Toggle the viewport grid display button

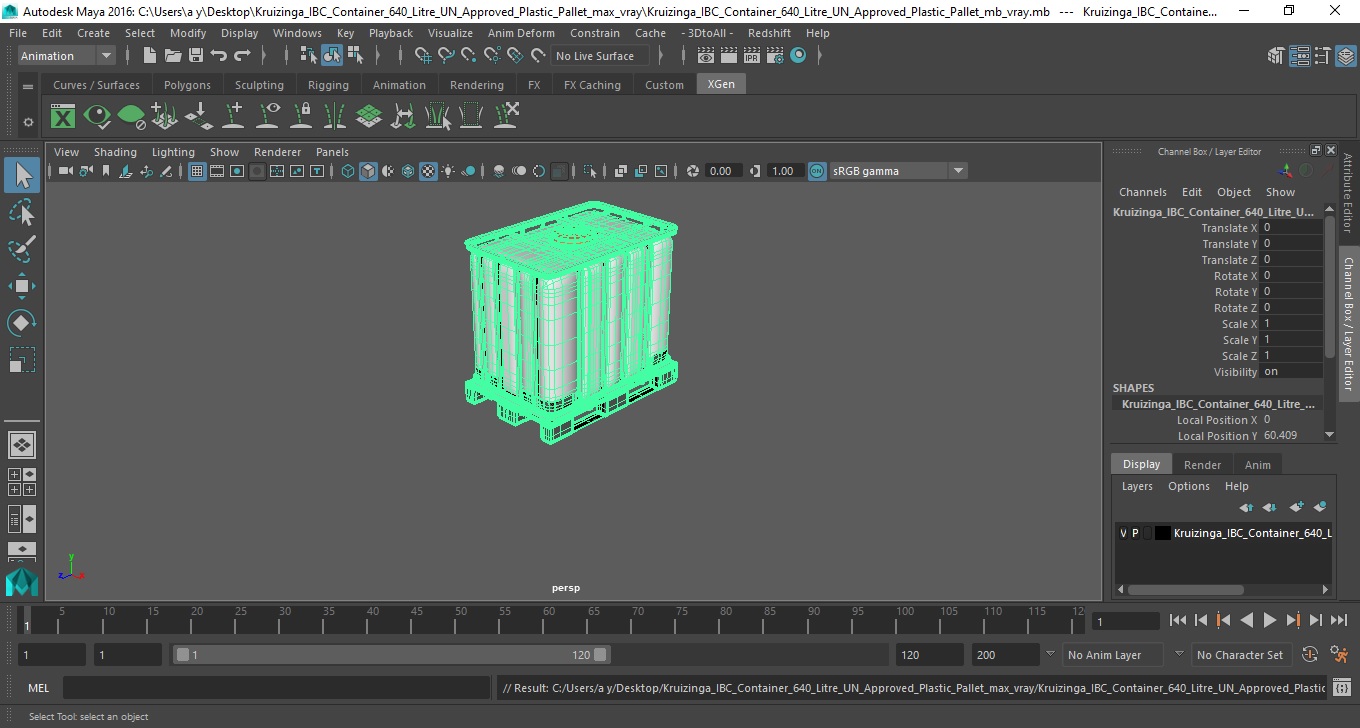[197, 171]
